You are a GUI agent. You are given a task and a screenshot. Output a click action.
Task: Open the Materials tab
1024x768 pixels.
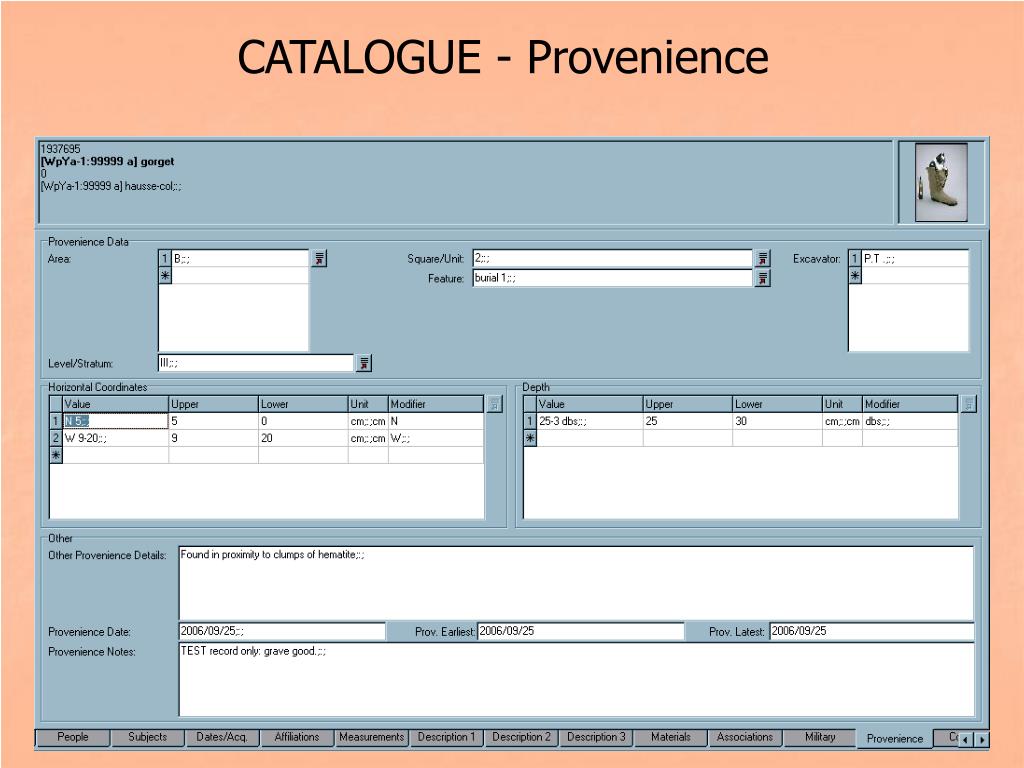[671, 737]
